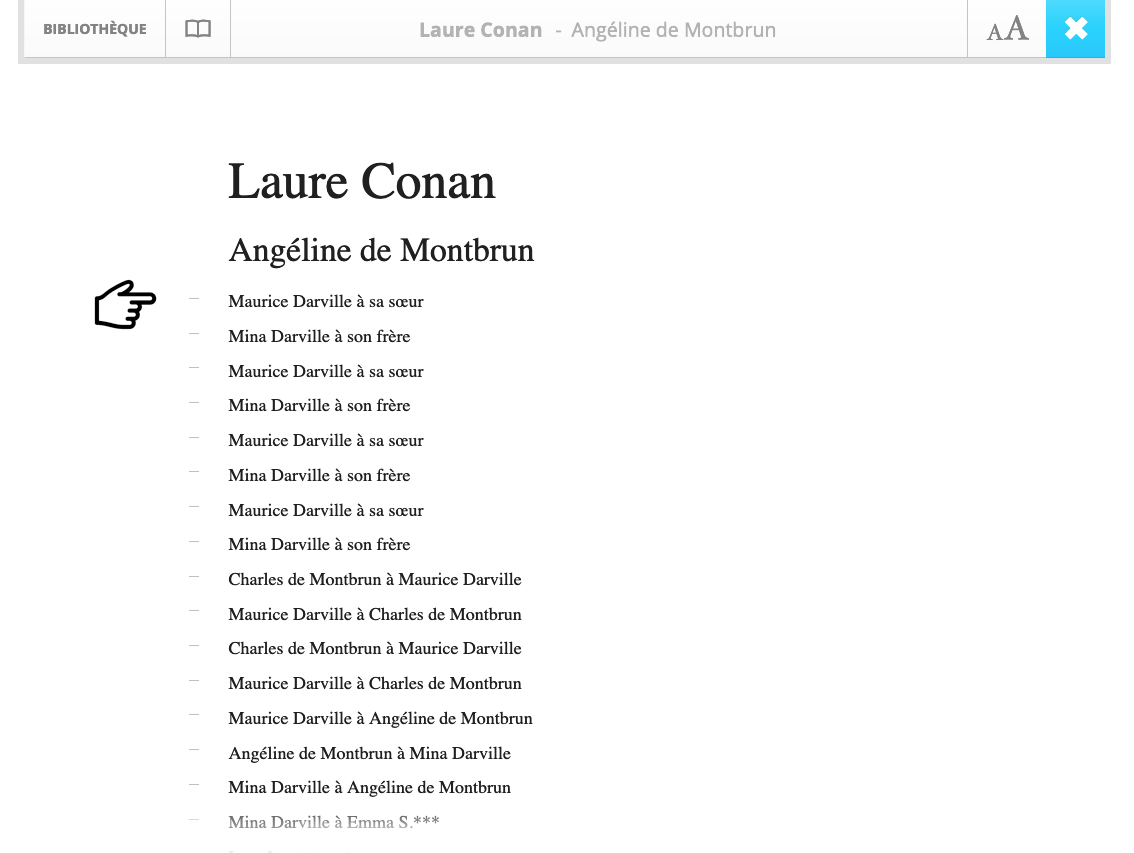The image size is (1134, 853).
Task: Open last 'Maurice Darville à sa sœur' chapter
Action: (325, 511)
